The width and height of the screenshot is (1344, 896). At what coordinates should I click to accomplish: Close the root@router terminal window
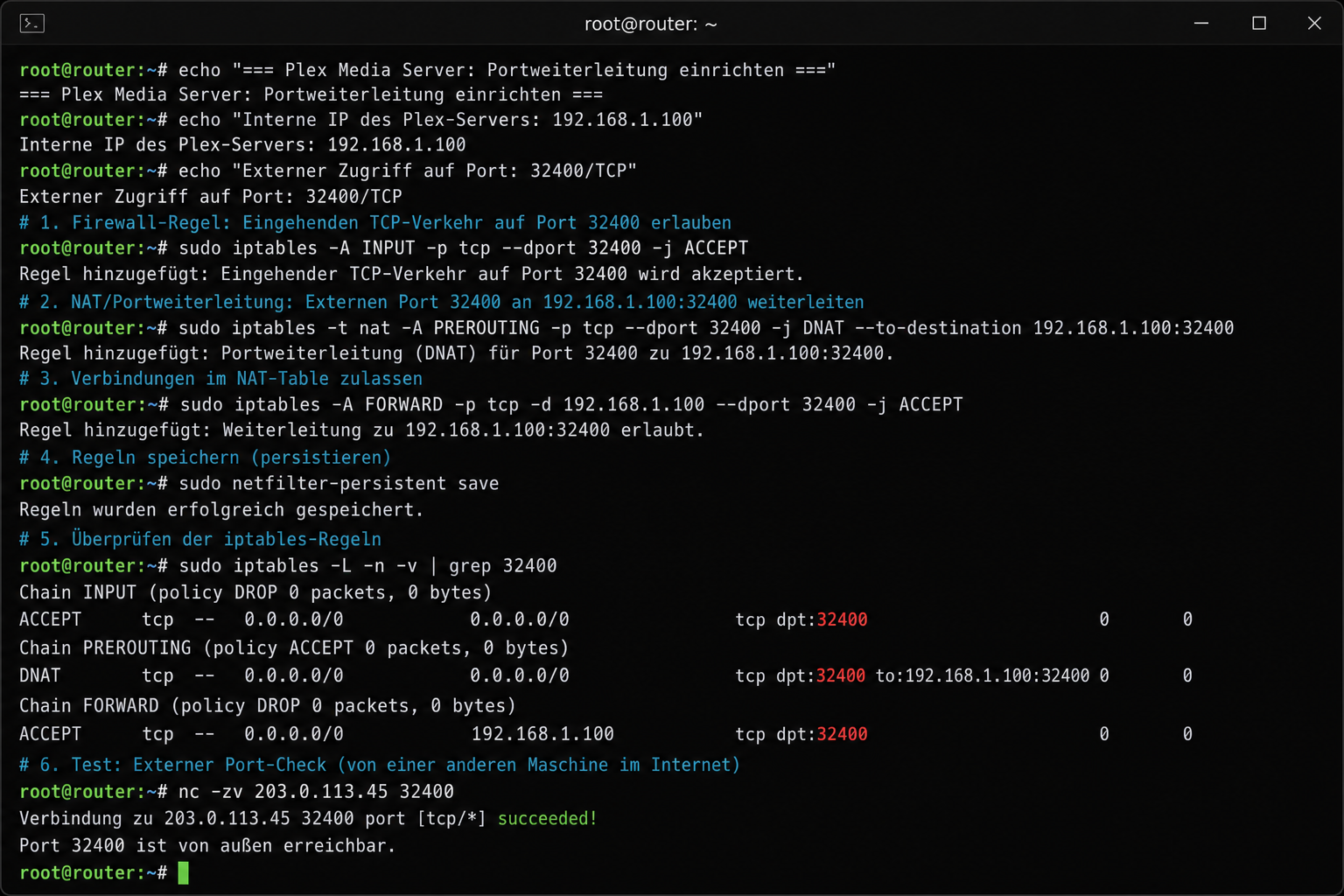click(1314, 24)
